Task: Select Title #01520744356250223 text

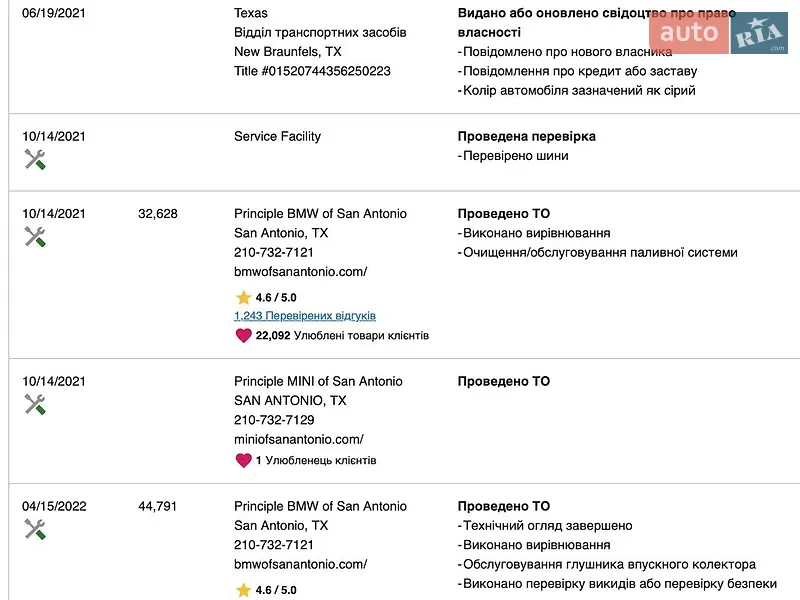Action: click(x=312, y=71)
